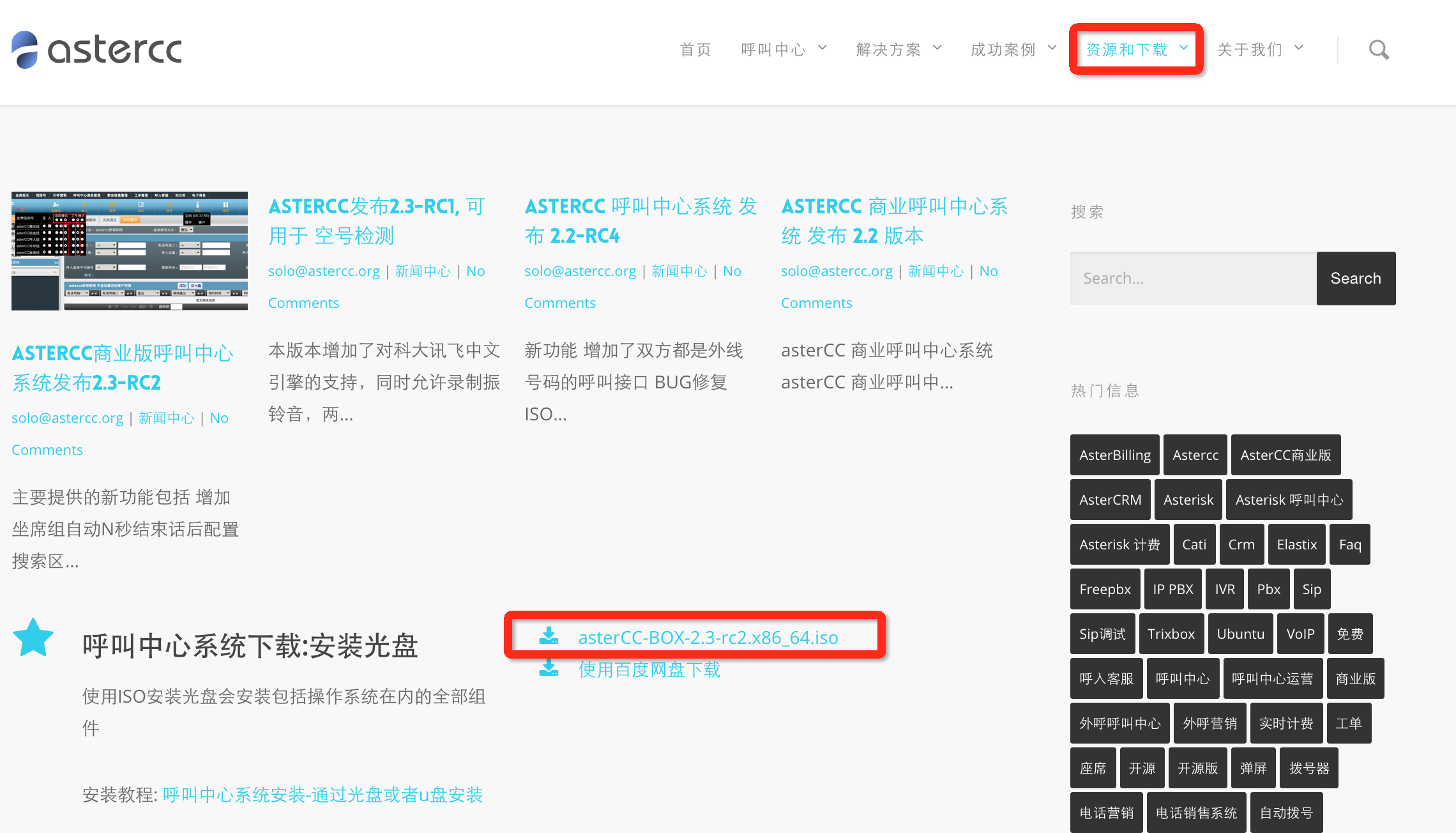The image size is (1456, 833).
Task: Click download icon beside Baidu netdisk link
Action: pyautogui.click(x=549, y=668)
